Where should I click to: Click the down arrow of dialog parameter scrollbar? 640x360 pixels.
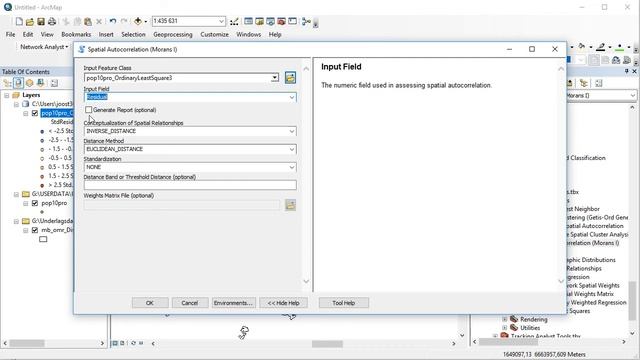[306, 281]
